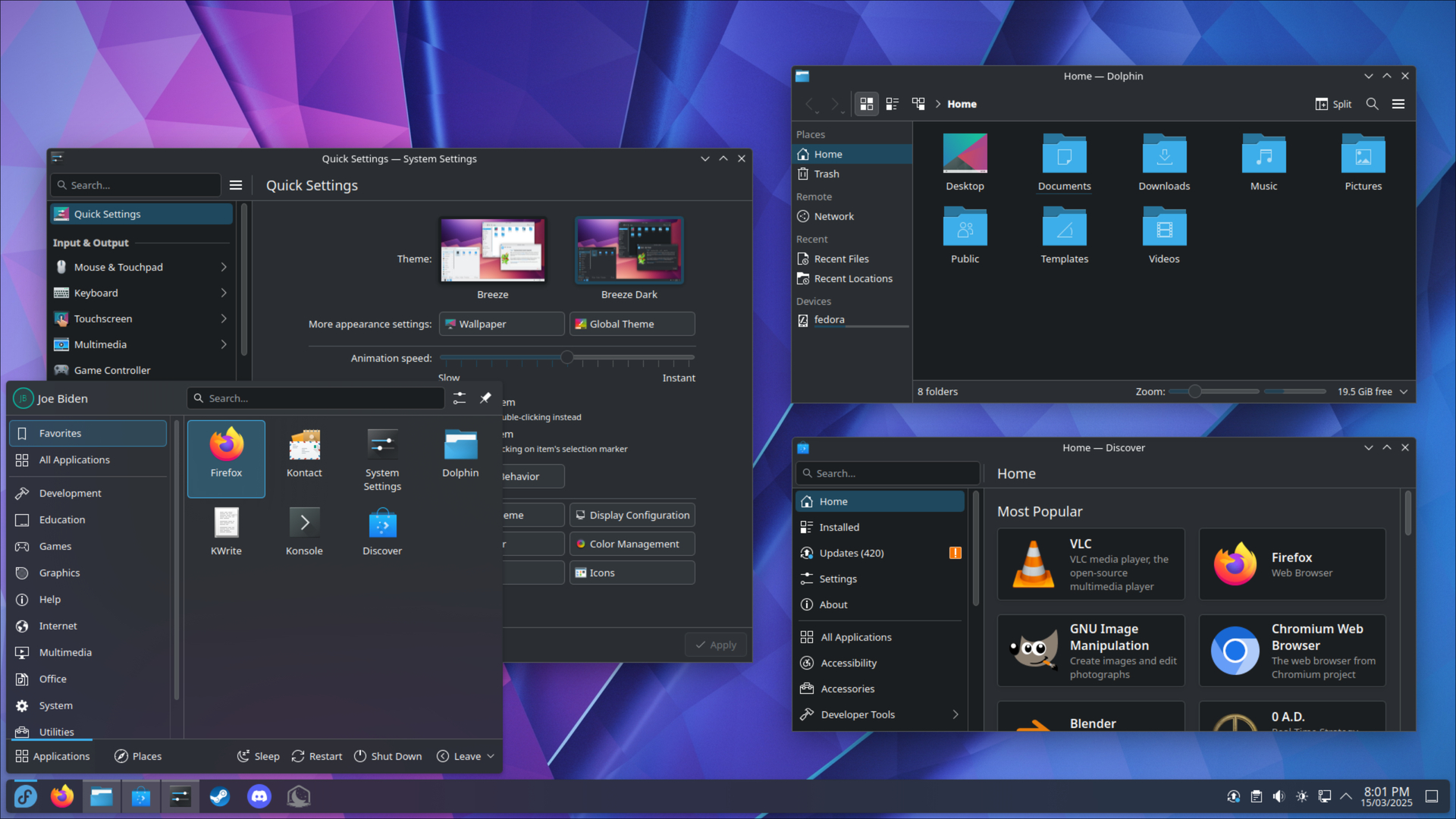The image size is (1456, 819).
Task: Expand Developer Tools category in Discover
Action: [880, 714]
